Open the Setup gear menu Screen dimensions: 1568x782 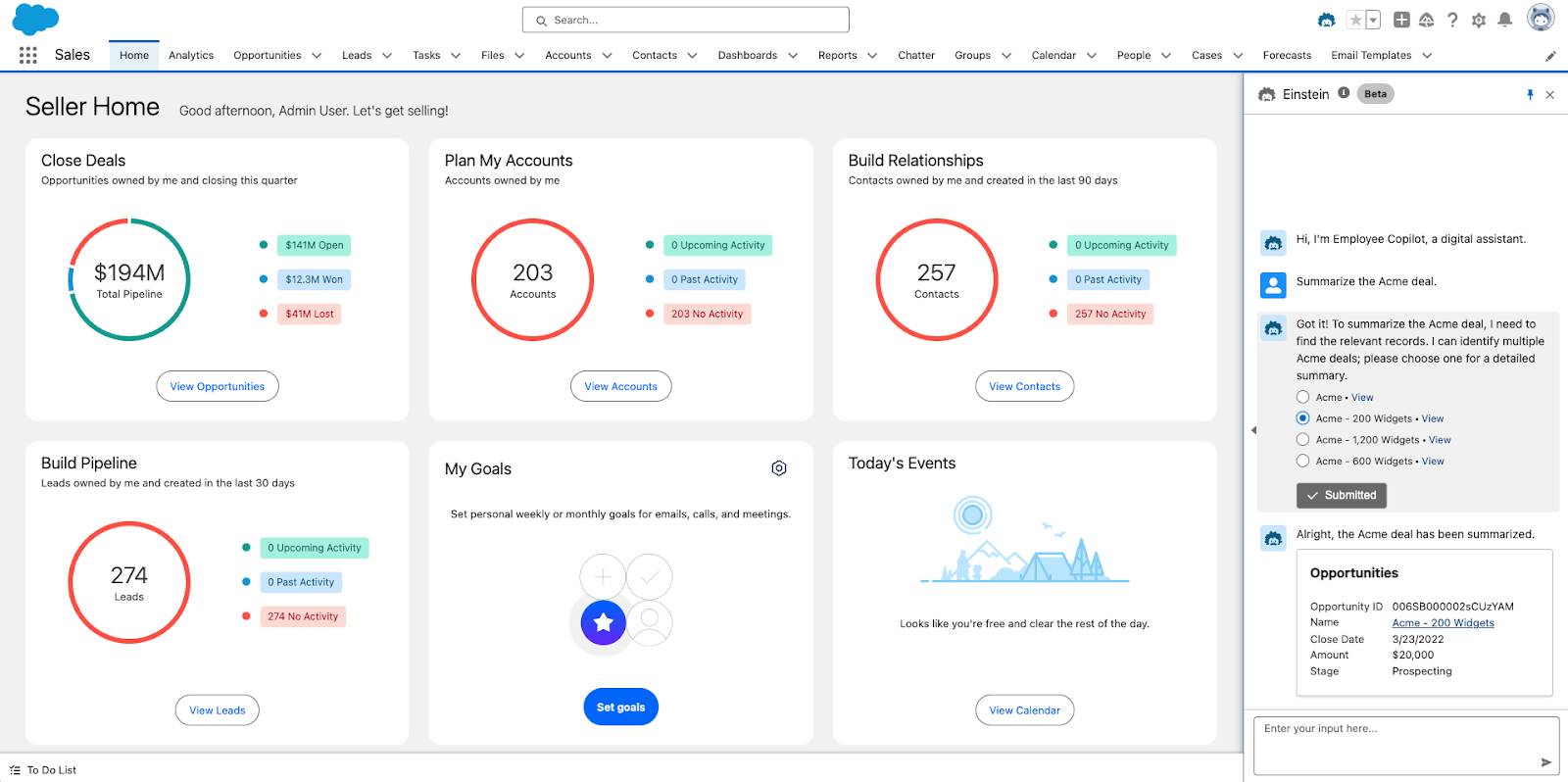click(1479, 20)
